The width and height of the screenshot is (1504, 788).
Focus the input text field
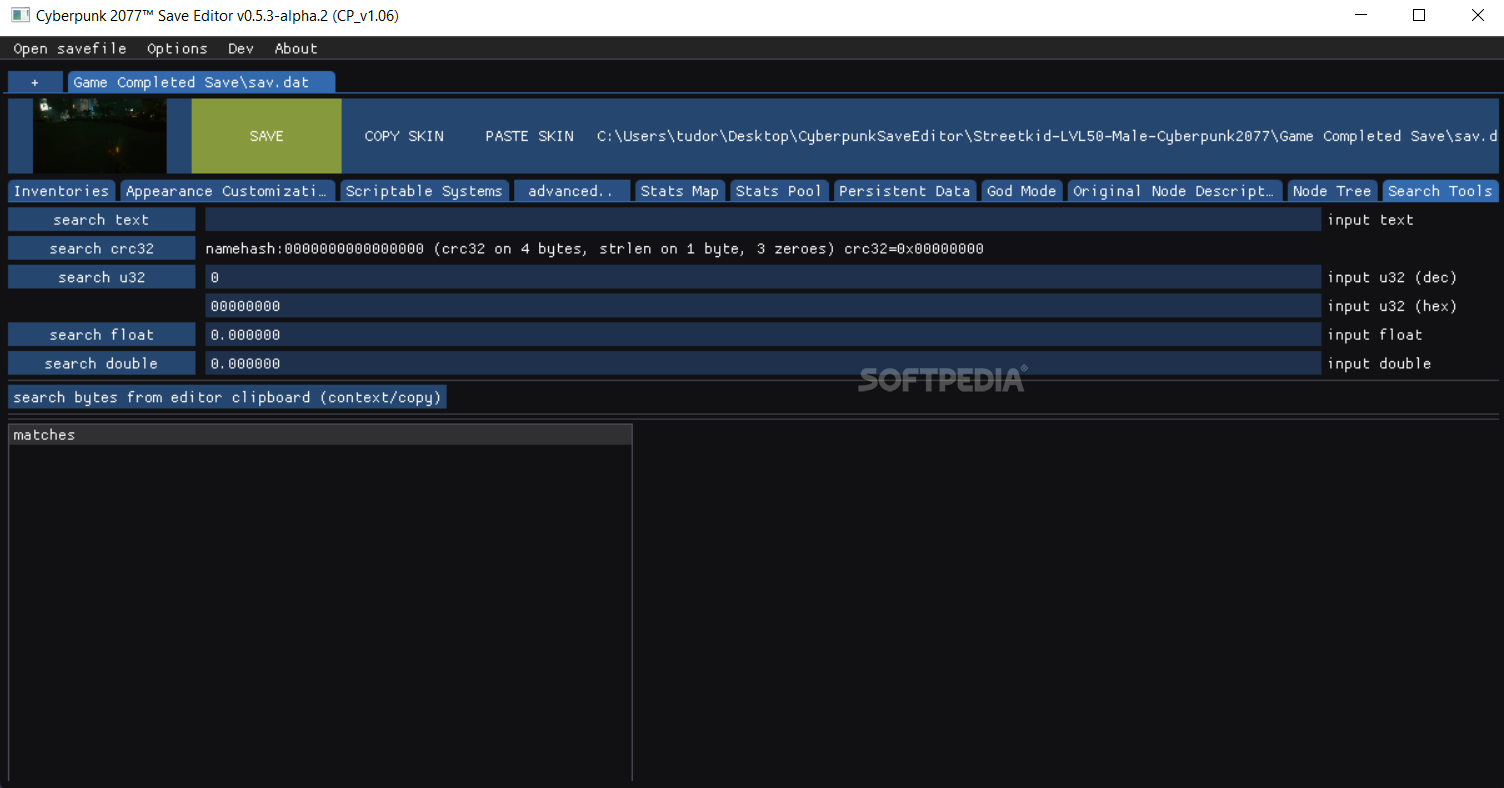763,220
